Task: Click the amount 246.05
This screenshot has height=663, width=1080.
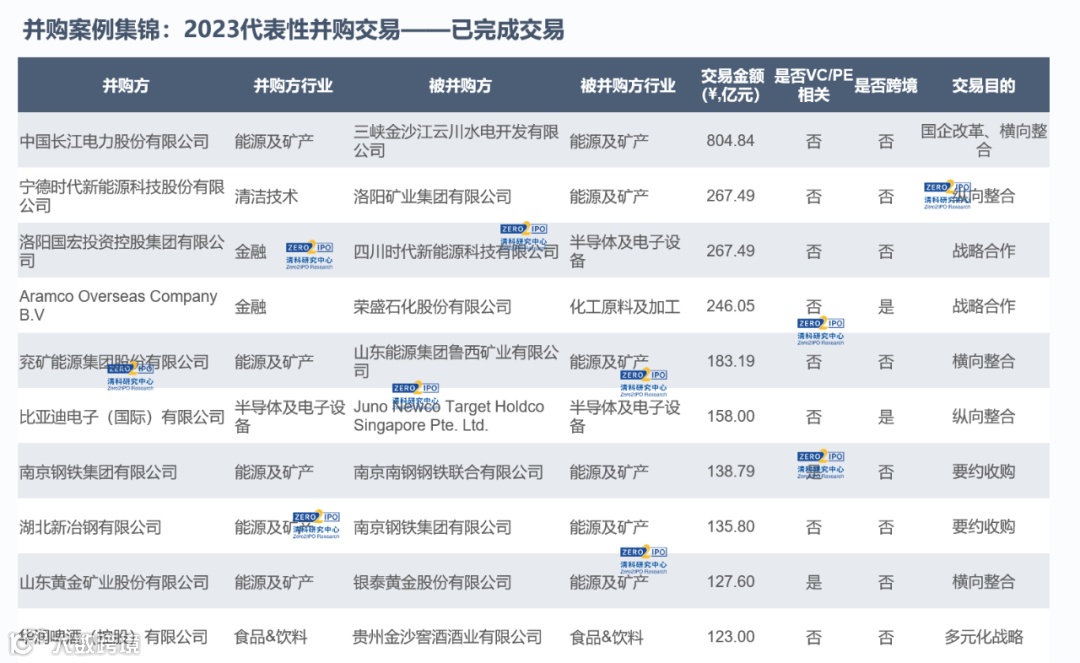Action: tap(731, 306)
